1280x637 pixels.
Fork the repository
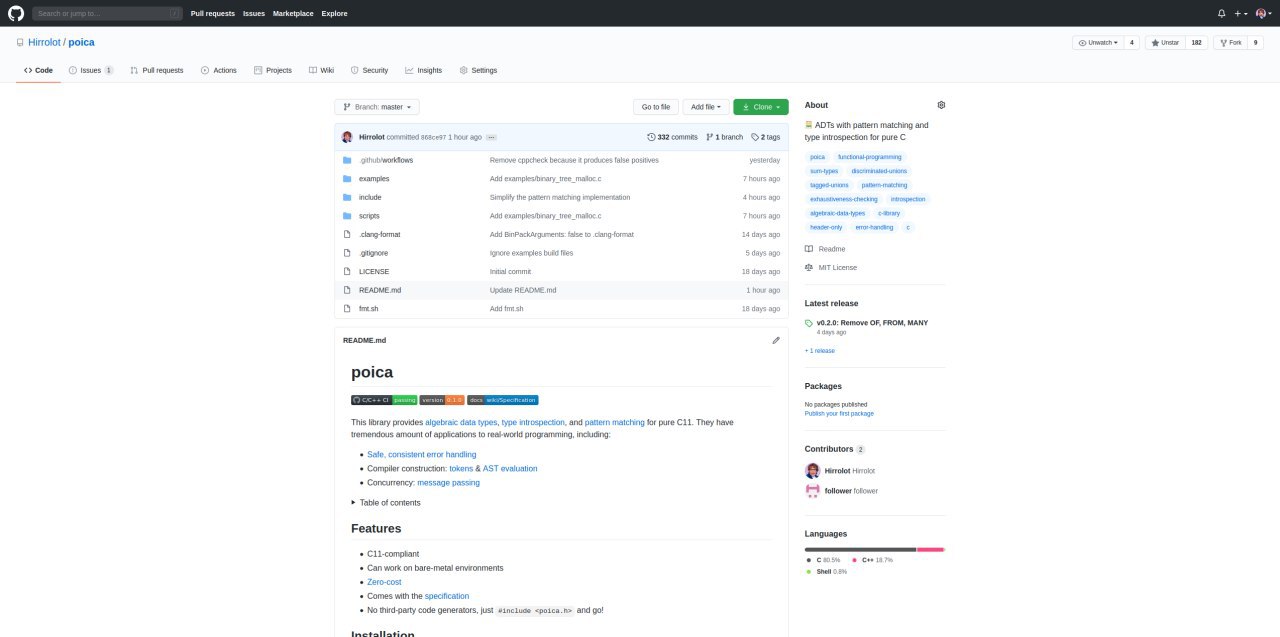pos(1230,43)
